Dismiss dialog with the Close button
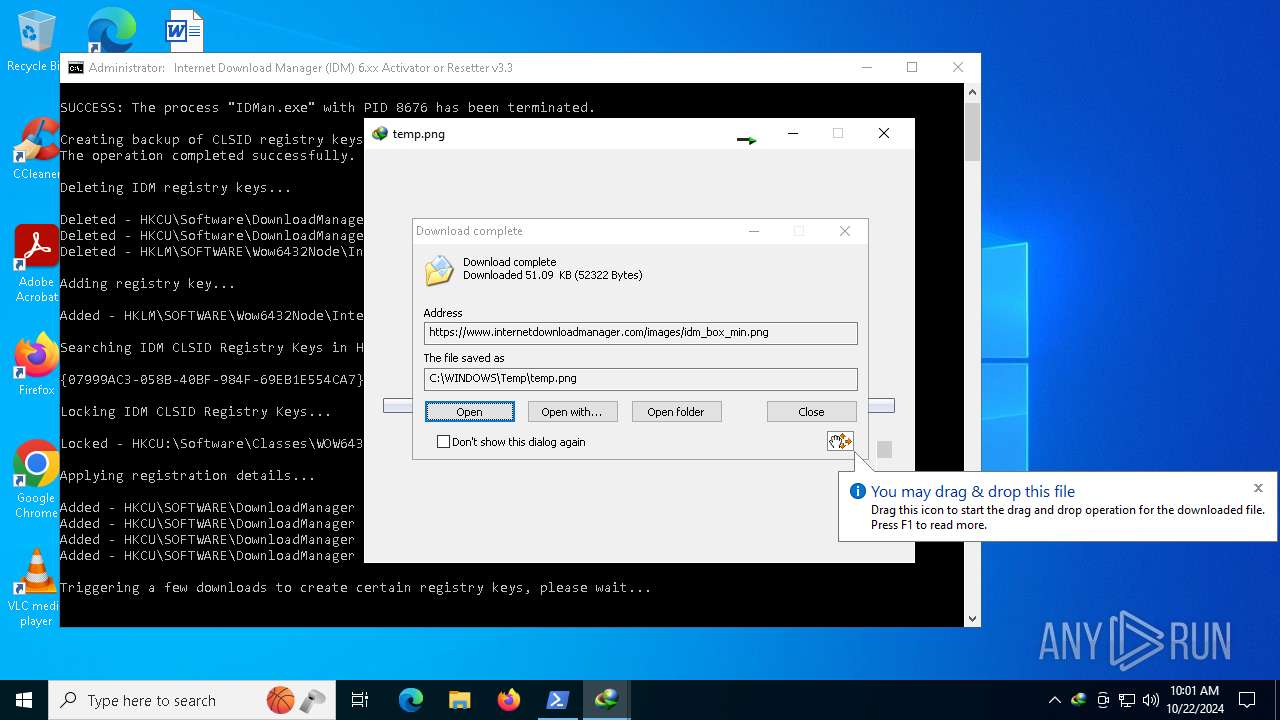The height and width of the screenshot is (720, 1280). click(811, 412)
